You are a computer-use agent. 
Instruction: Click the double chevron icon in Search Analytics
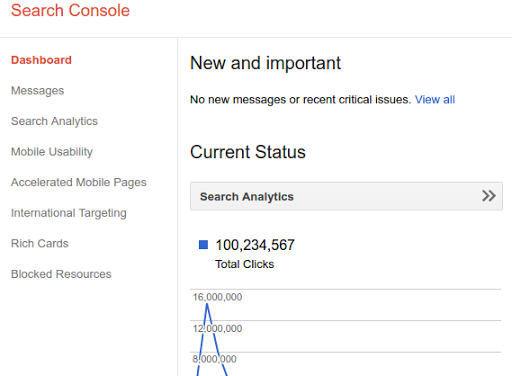(489, 196)
